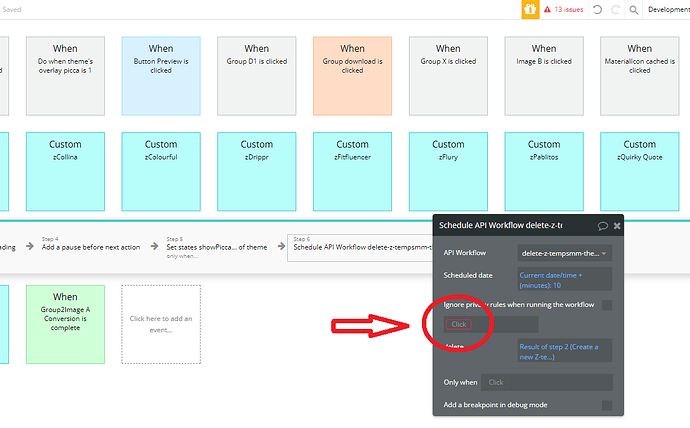Select the theme's overlay picca event box
The image size is (690, 428).
[x=65, y=76]
